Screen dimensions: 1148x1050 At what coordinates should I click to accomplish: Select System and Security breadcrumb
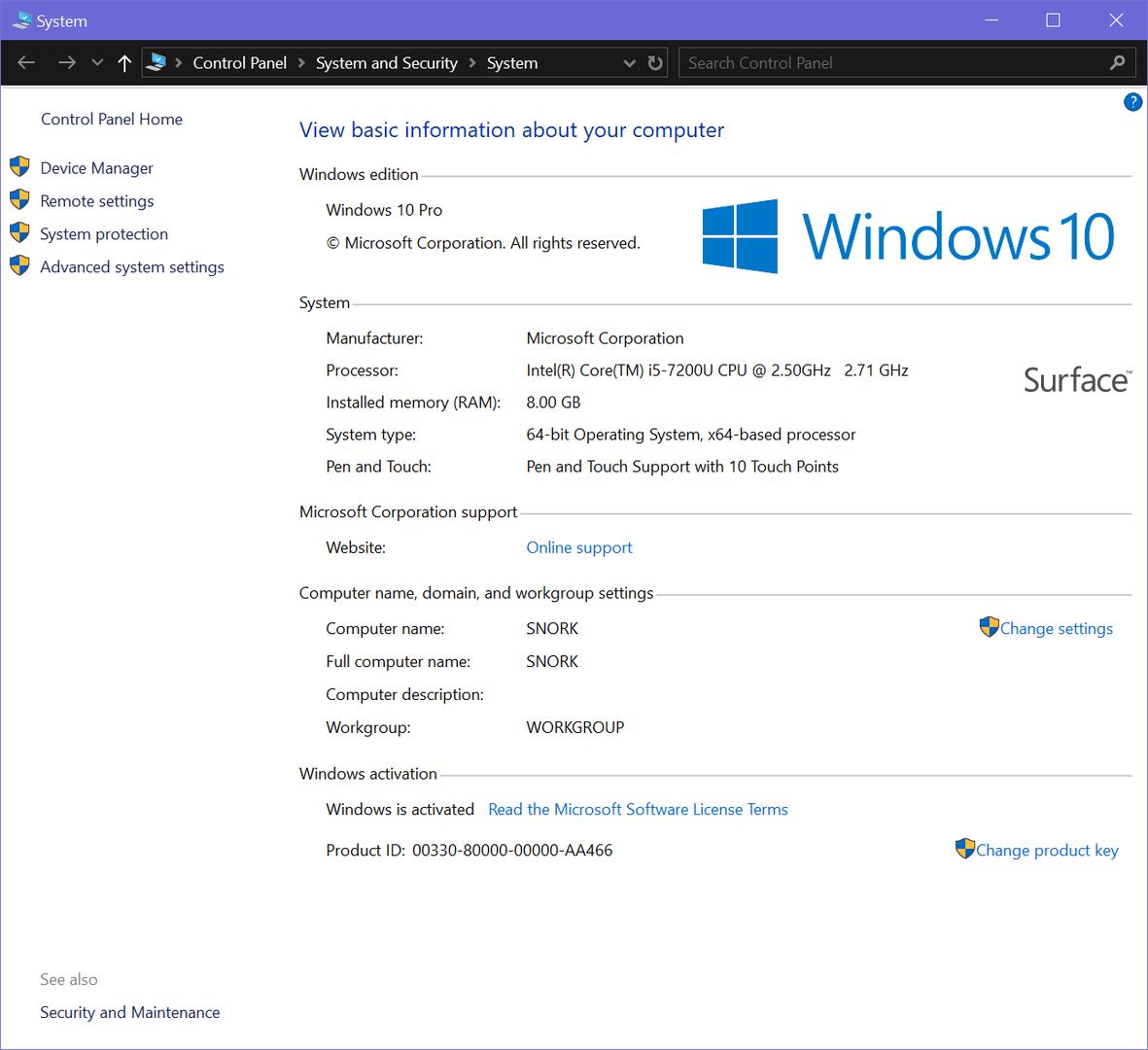[x=386, y=63]
